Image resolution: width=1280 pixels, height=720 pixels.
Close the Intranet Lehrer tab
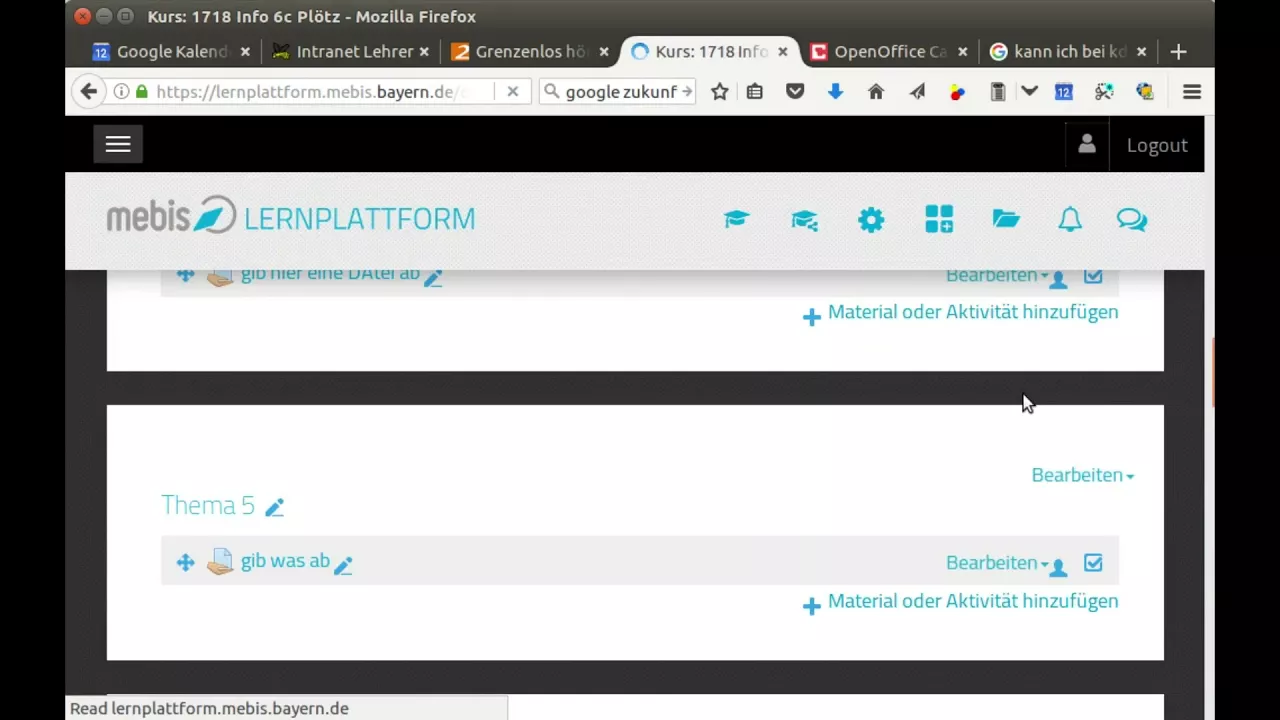pyautogui.click(x=424, y=51)
